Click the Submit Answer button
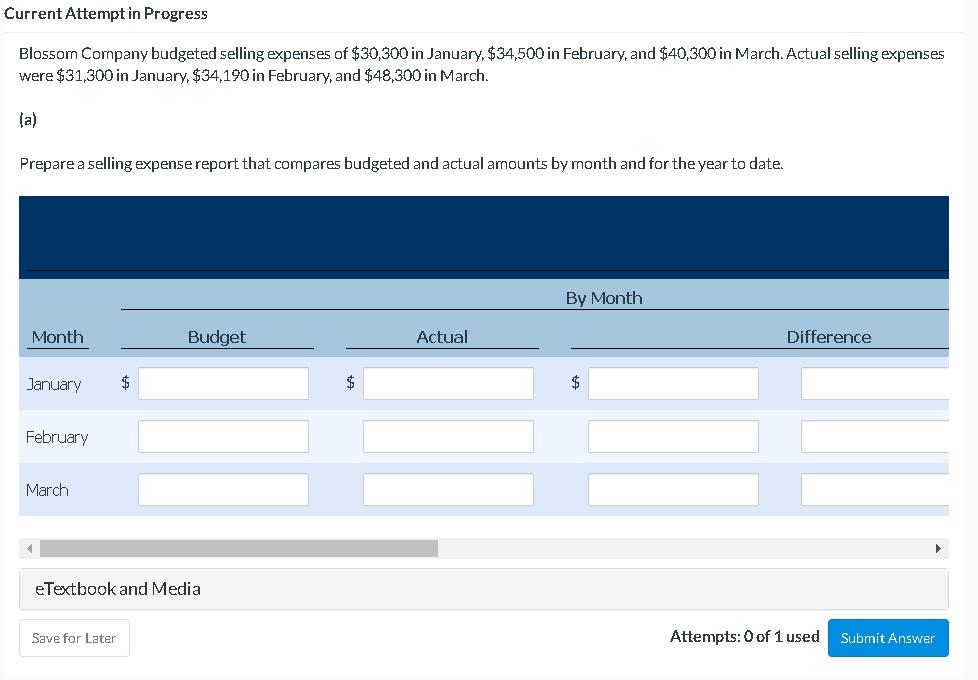 888,638
